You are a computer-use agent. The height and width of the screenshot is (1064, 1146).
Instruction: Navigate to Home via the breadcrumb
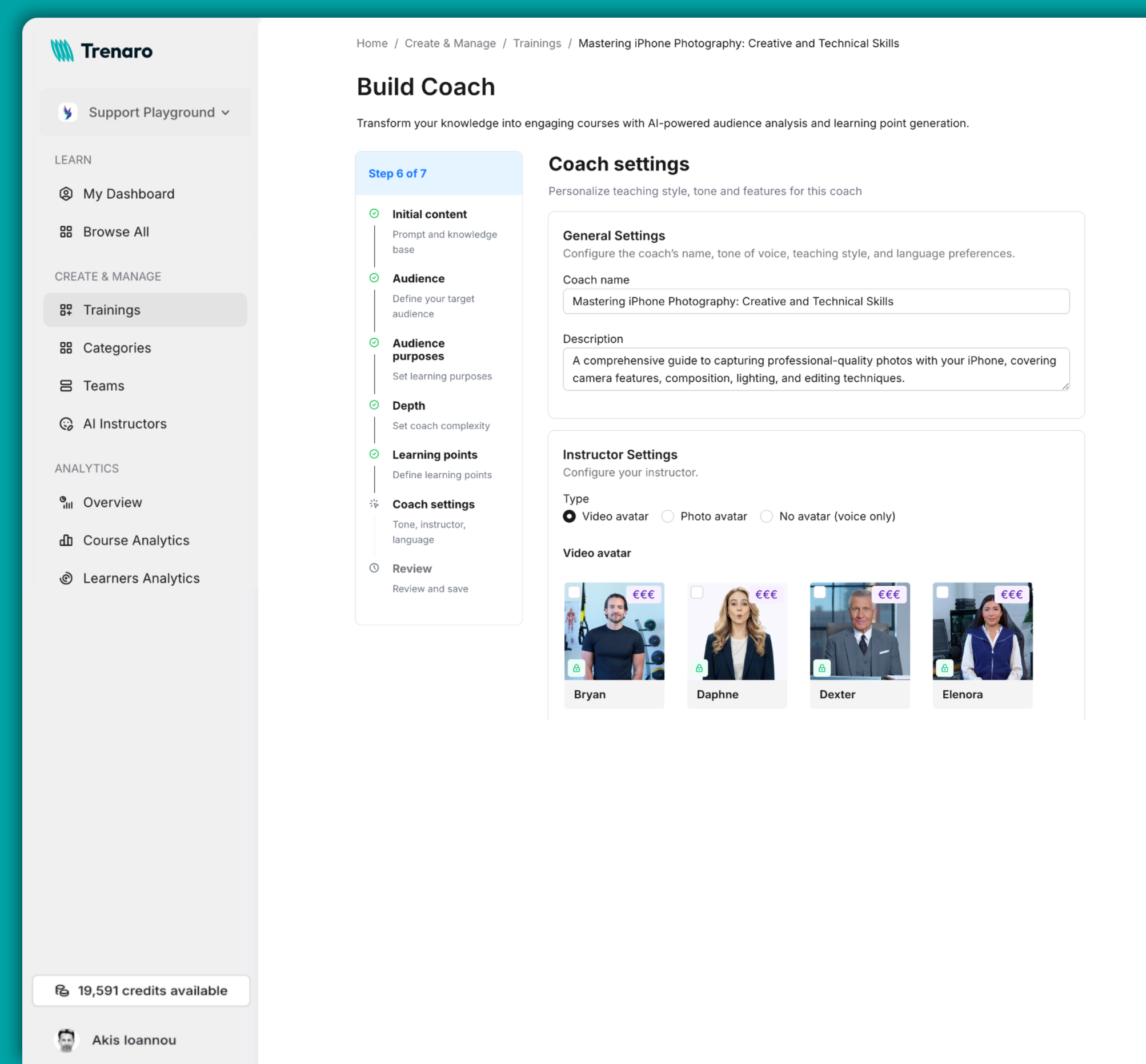pos(371,43)
